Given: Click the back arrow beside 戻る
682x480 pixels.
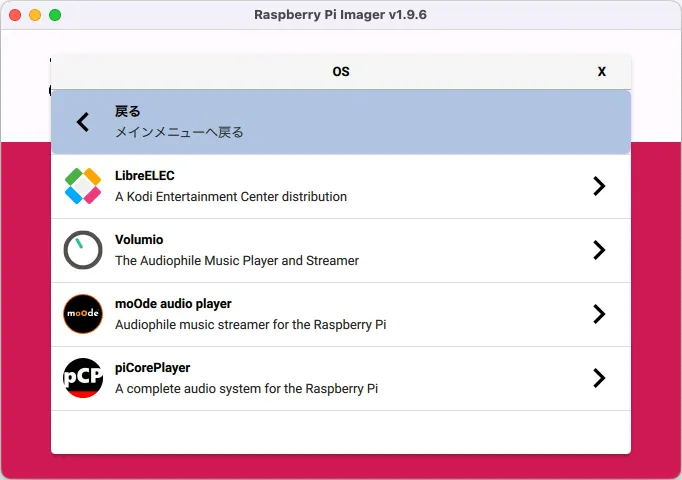Looking at the screenshot, I should (83, 122).
